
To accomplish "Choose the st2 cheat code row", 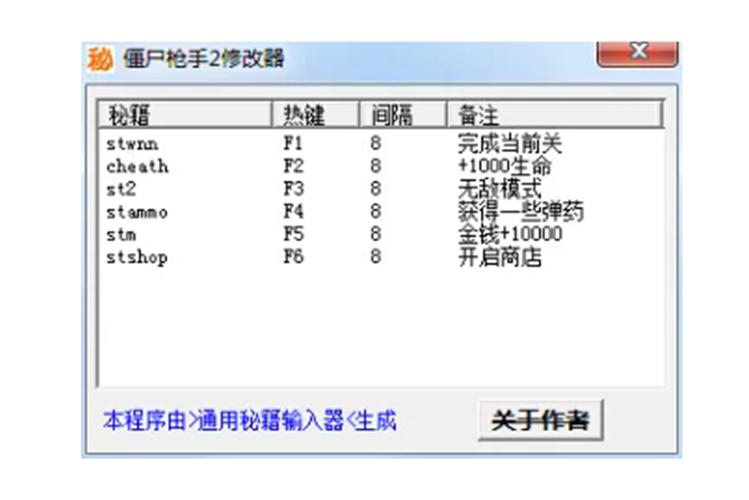I will click(119, 189).
